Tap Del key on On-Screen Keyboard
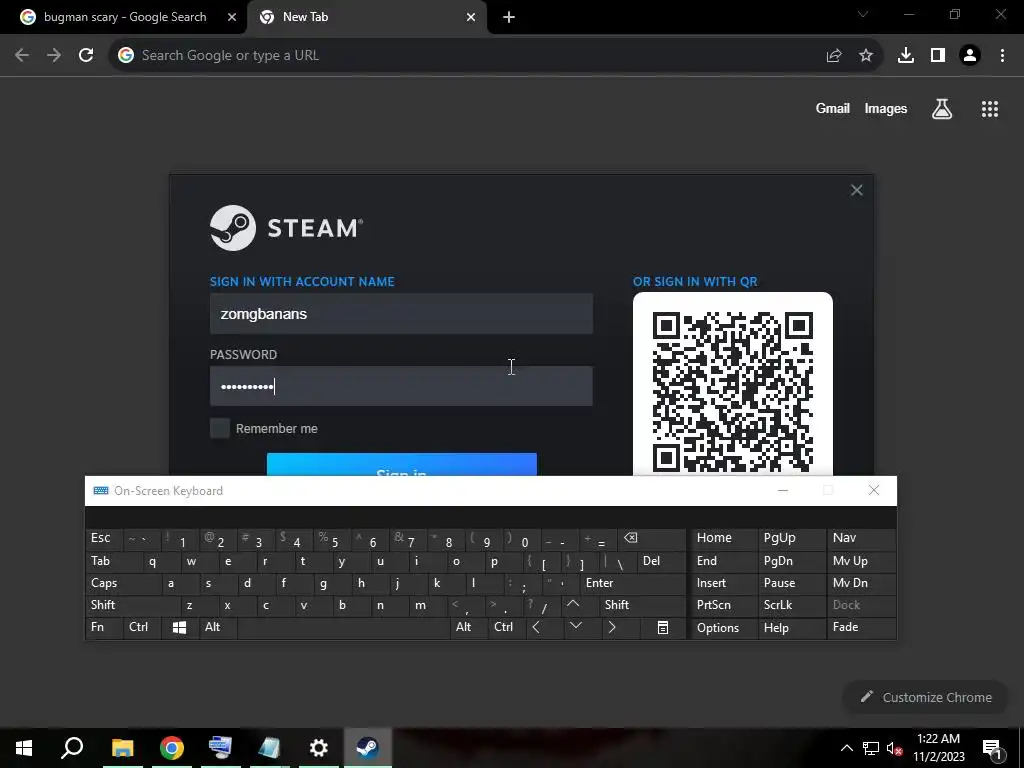 (x=662, y=561)
